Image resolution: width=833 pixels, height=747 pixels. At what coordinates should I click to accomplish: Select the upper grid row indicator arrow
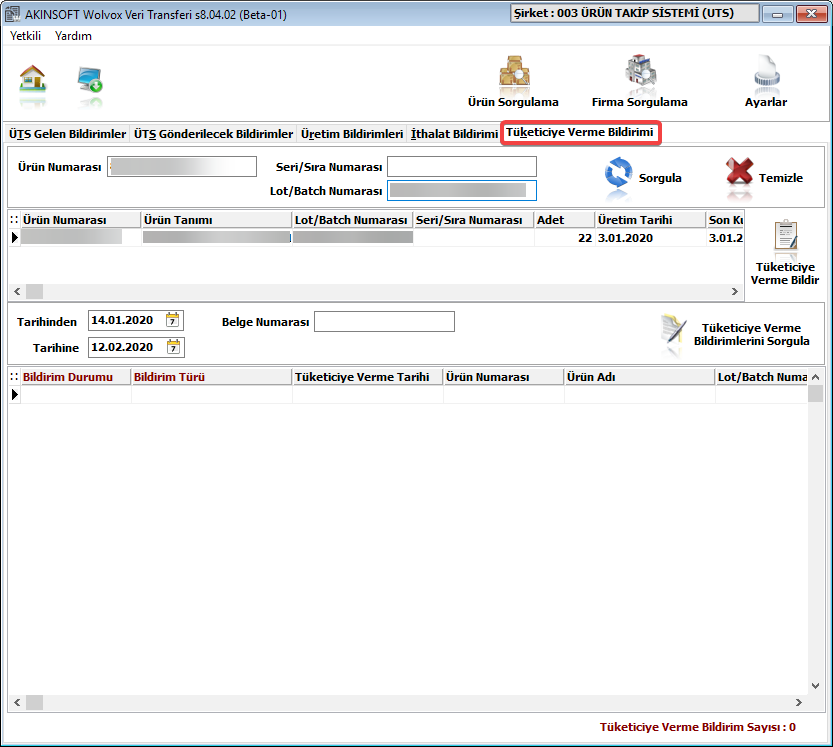click(14, 237)
